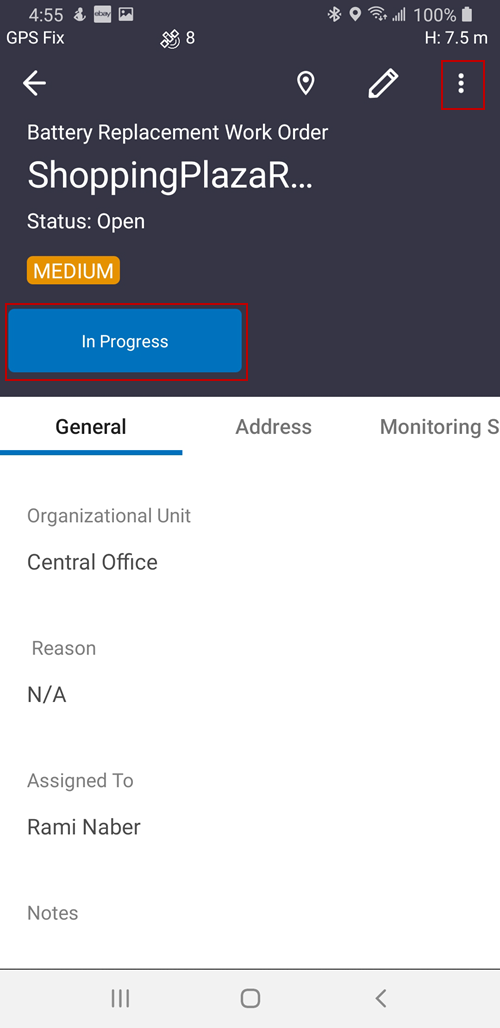Tap the GPS satellite count icon
Image resolution: width=500 pixels, height=1028 pixels.
point(170,39)
